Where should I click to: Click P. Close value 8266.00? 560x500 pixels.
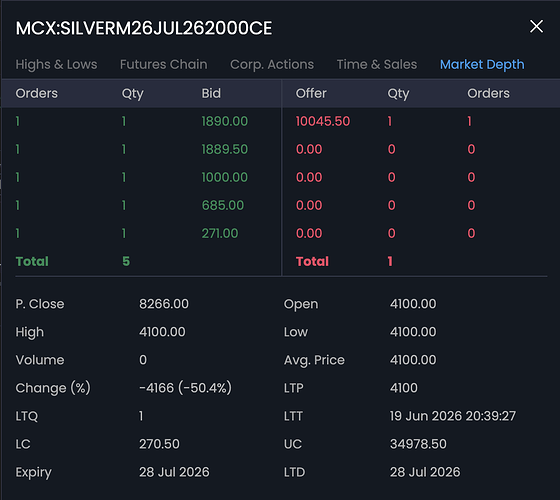pos(164,304)
